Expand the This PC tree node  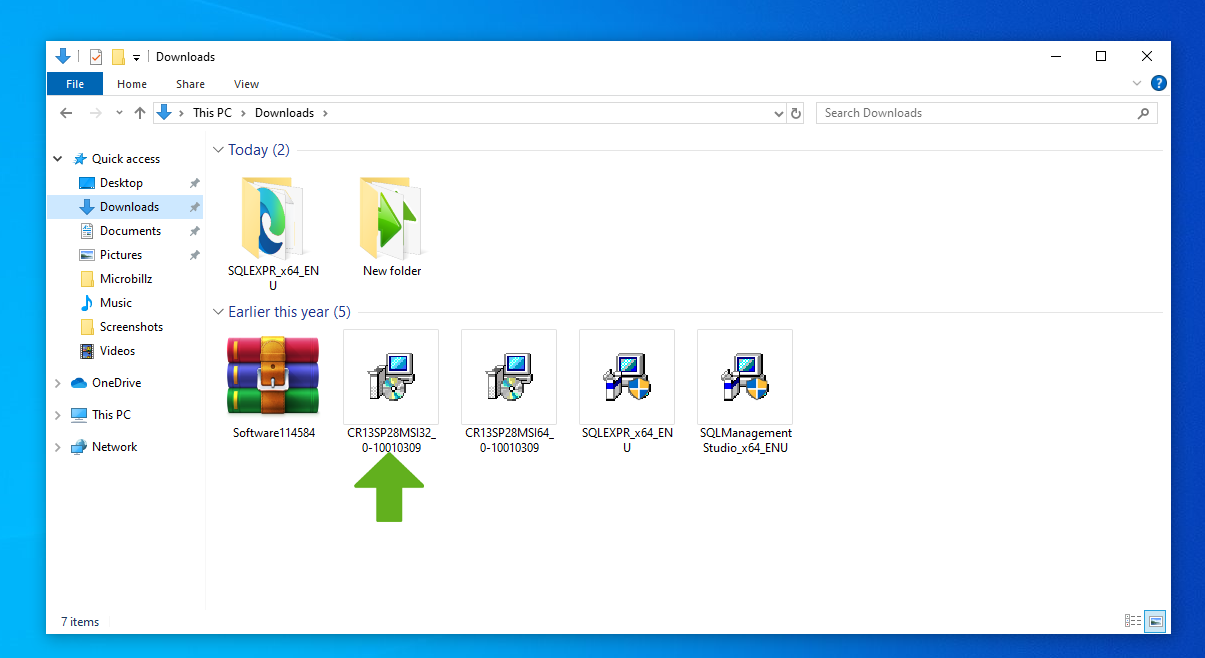tap(57, 415)
